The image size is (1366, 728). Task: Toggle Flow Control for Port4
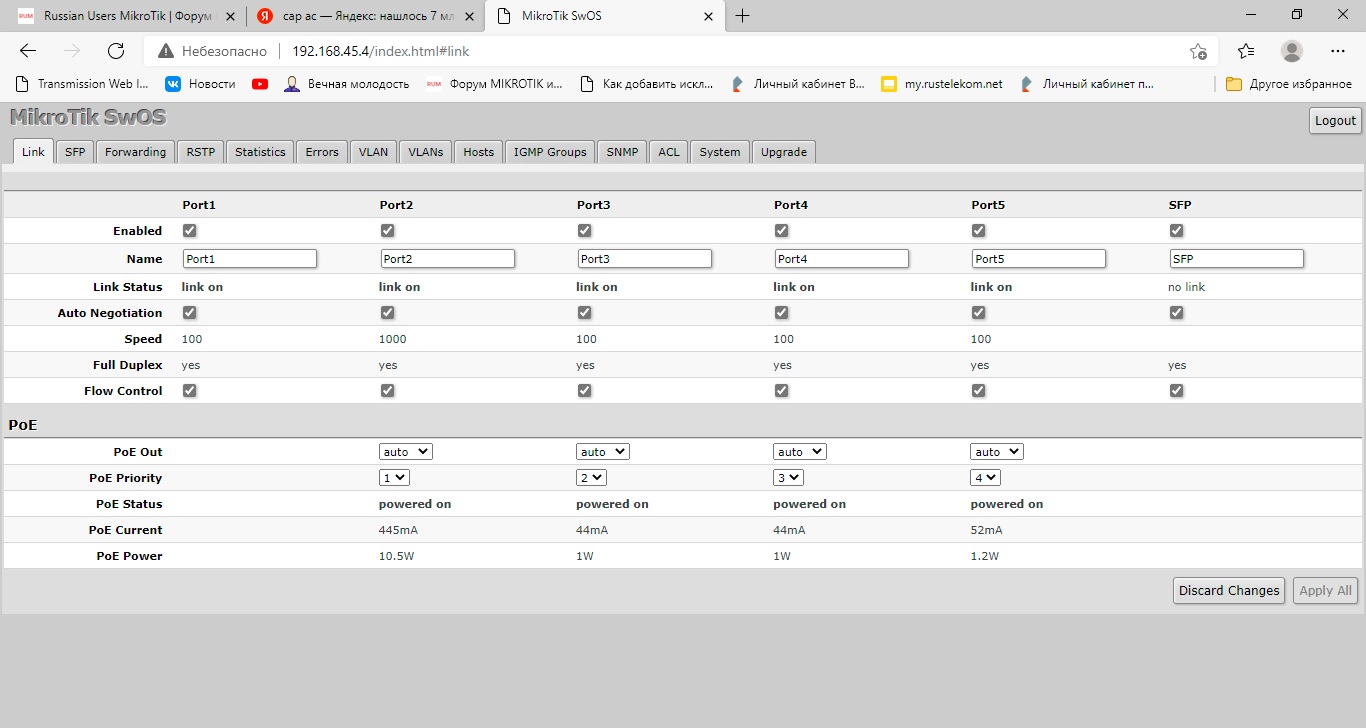coord(782,391)
